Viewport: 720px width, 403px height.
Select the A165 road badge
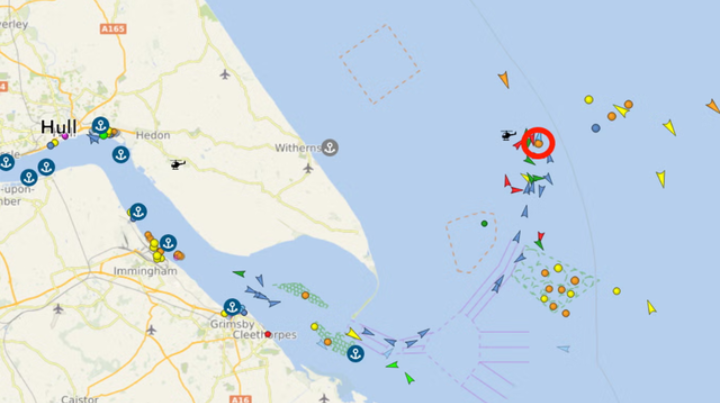113,29
